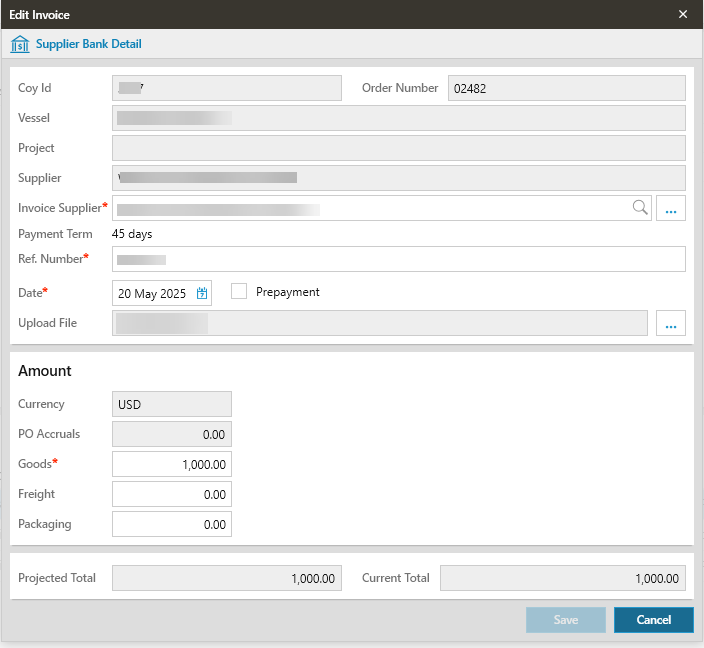Click the Invoice Supplier search magnifier icon
The width and height of the screenshot is (704, 648).
coord(640,208)
